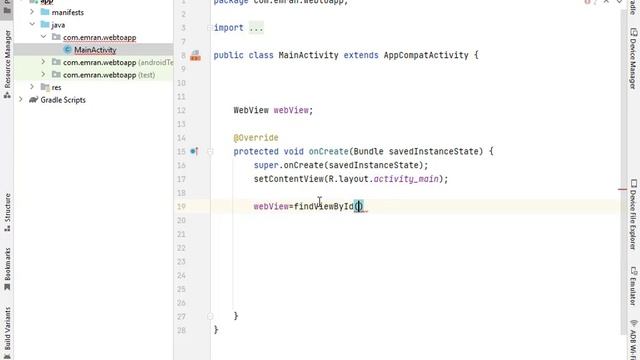The width and height of the screenshot is (640, 360).
Task: Click AppCompatActivity in the class declaration
Action: tap(426, 55)
